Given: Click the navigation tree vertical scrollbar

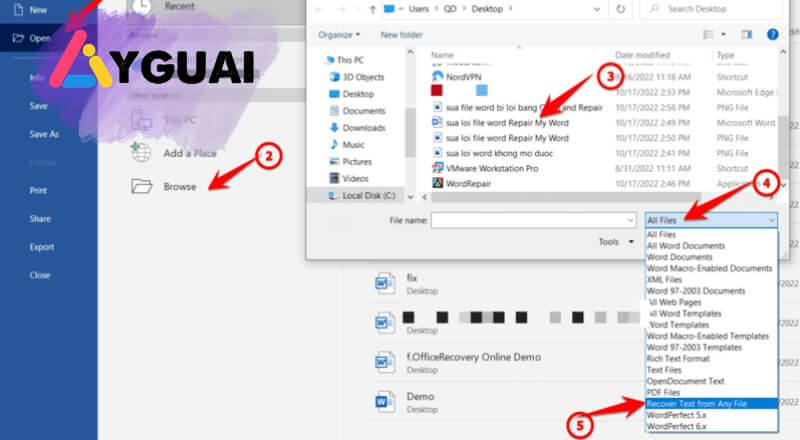Looking at the screenshot, I should [410, 133].
